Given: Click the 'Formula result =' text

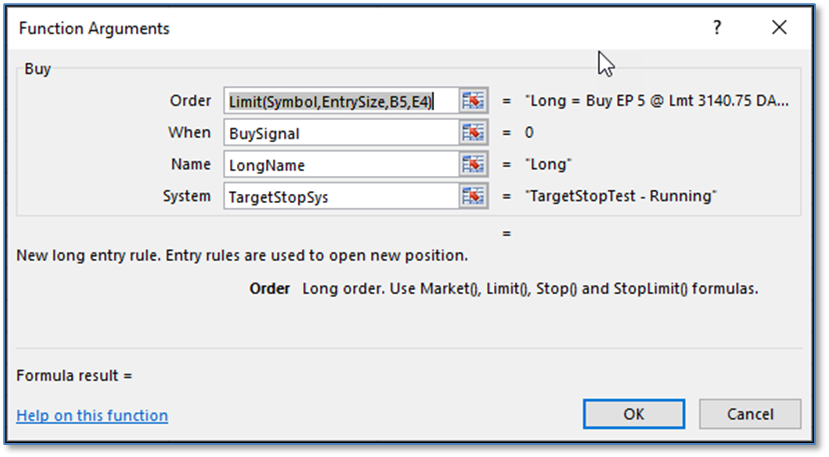Looking at the screenshot, I should (75, 376).
